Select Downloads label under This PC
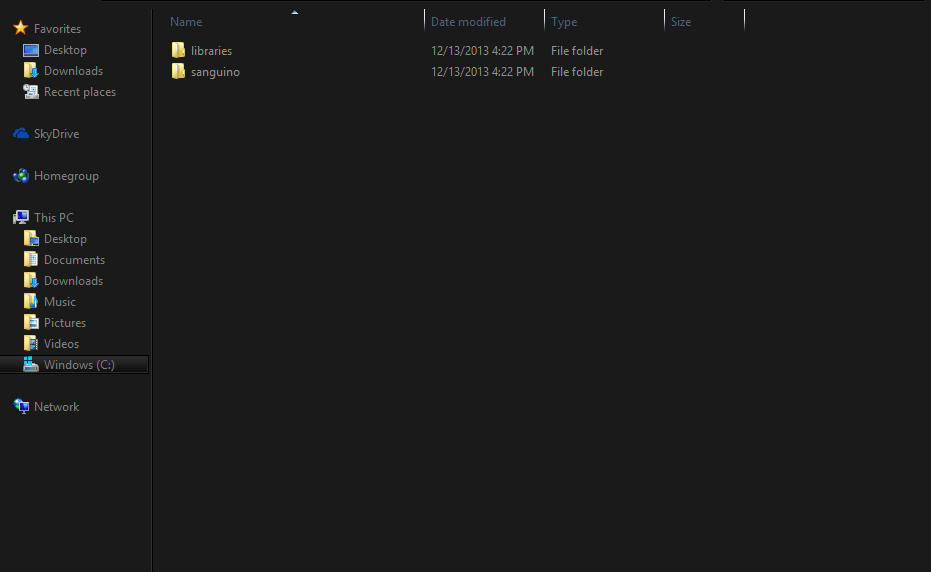 74,281
